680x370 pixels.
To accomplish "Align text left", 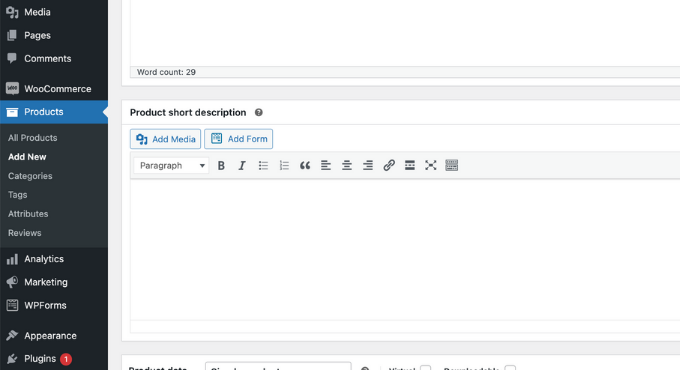I will (326, 165).
